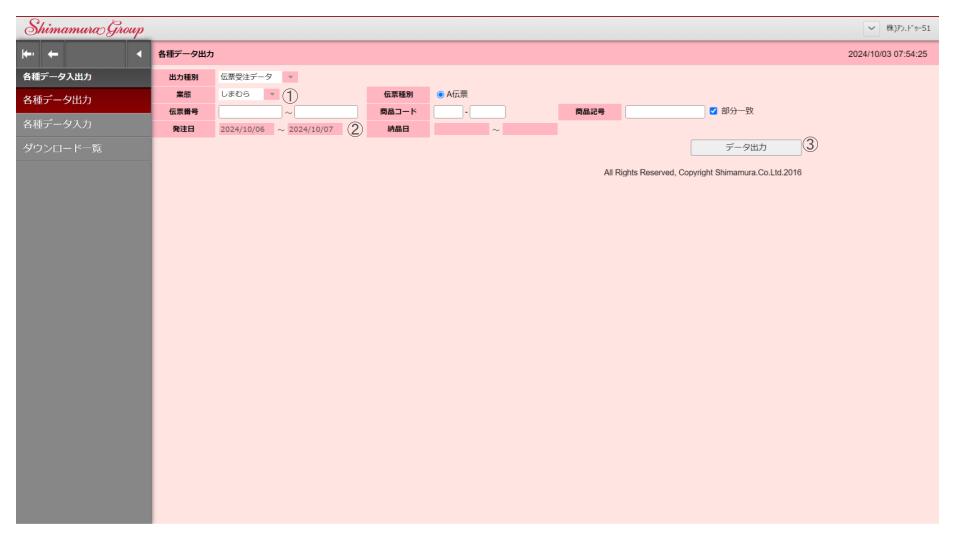This screenshot has width=960, height=540.
Task: Click the first 商品コード input box
Action: (447, 112)
